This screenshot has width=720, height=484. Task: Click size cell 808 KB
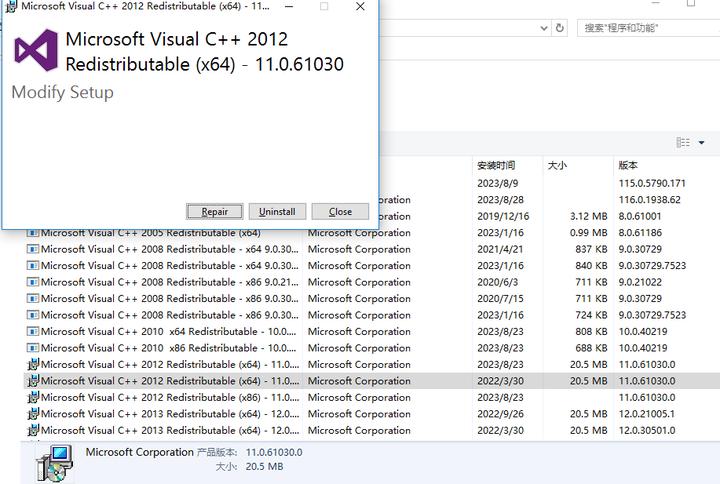[591, 332]
